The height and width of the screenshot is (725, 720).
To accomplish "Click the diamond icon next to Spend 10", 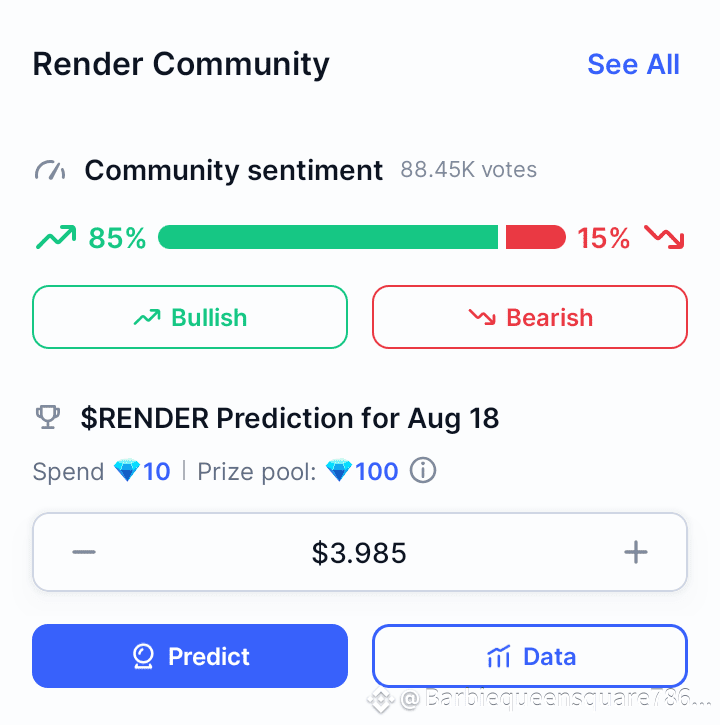I will pyautogui.click(x=127, y=471).
